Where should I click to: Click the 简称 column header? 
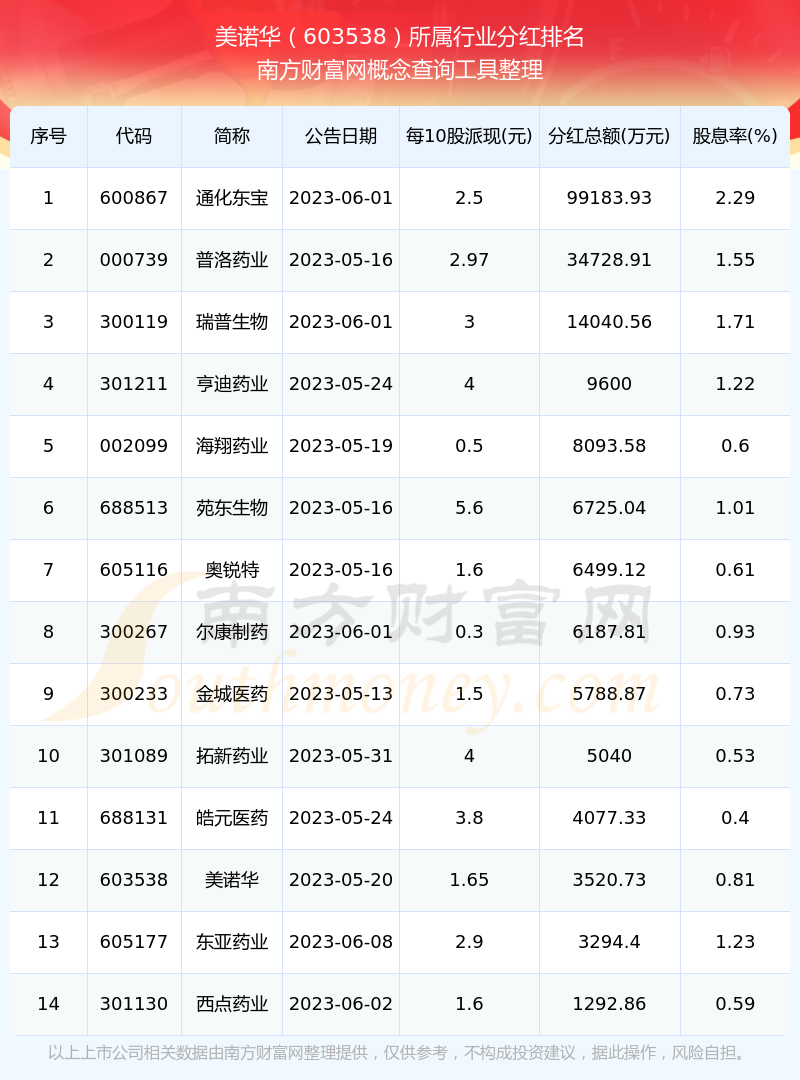(232, 136)
